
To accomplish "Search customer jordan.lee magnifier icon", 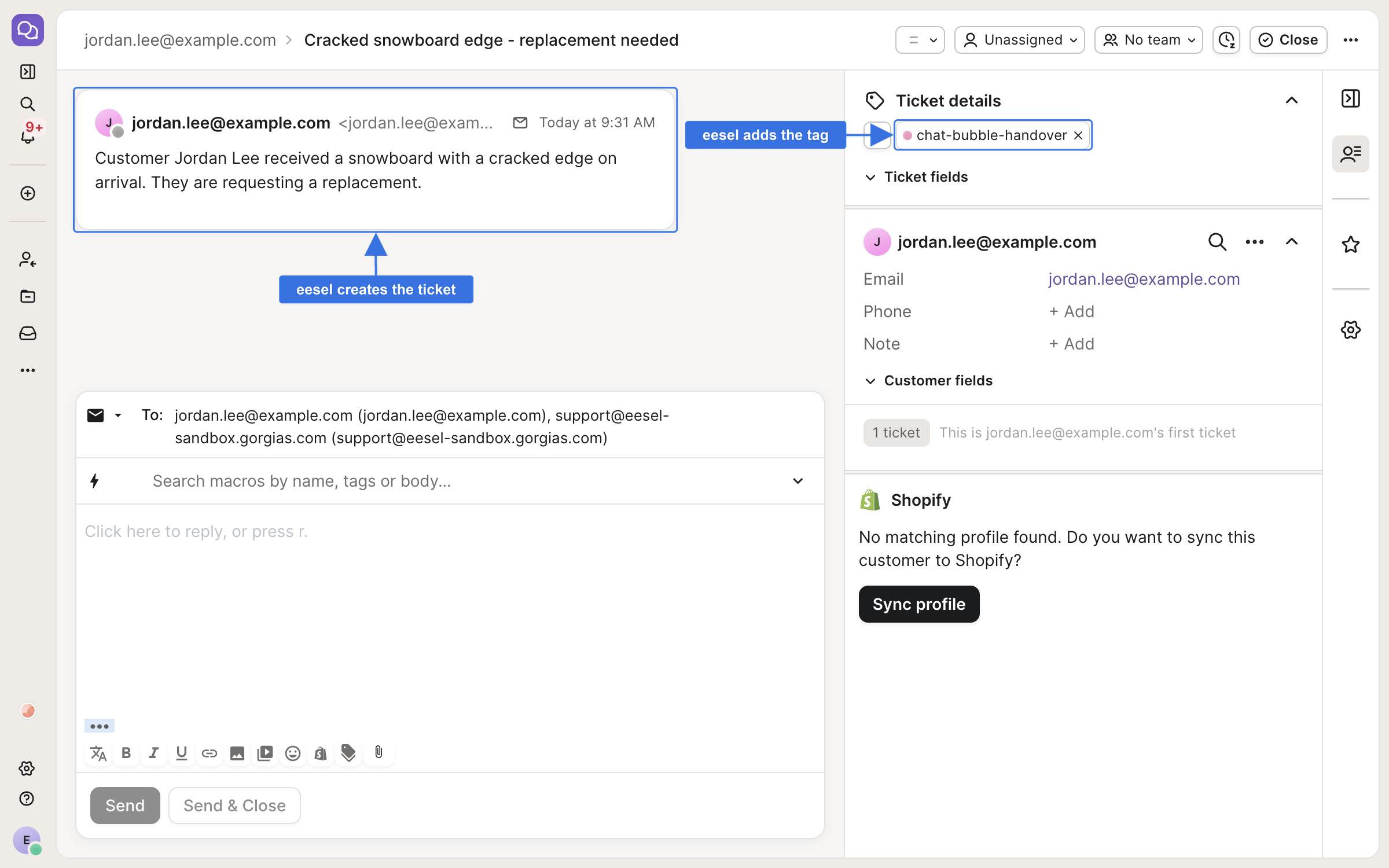I will click(x=1217, y=242).
